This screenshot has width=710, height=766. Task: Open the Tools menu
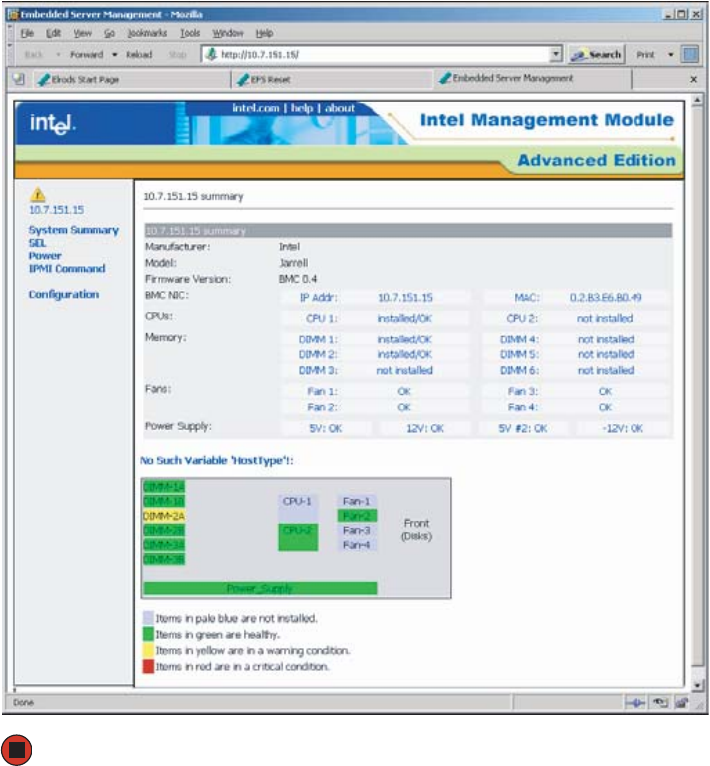[x=190, y=33]
